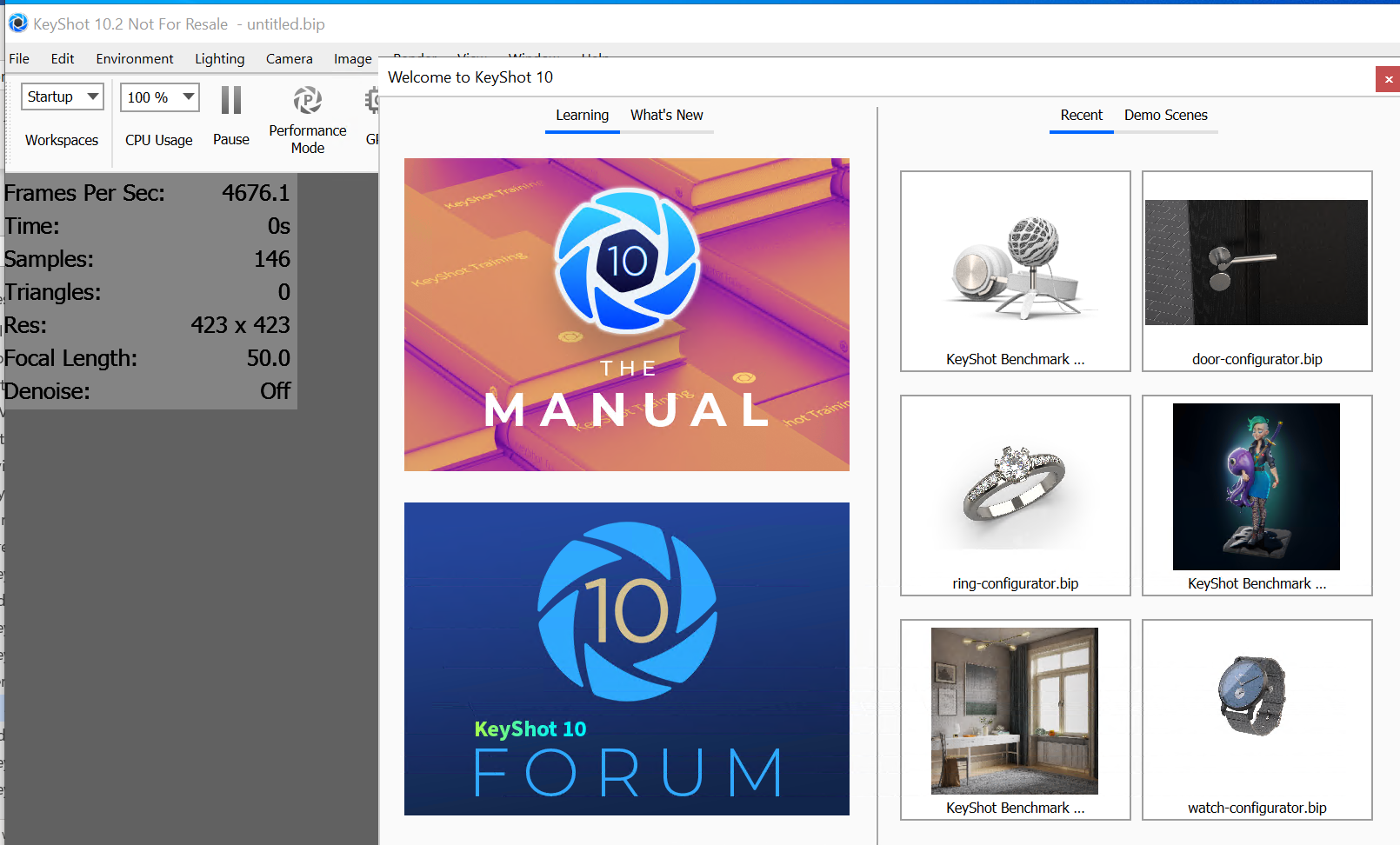Open the Environment menu
This screenshot has height=845, width=1400.
coord(135,58)
